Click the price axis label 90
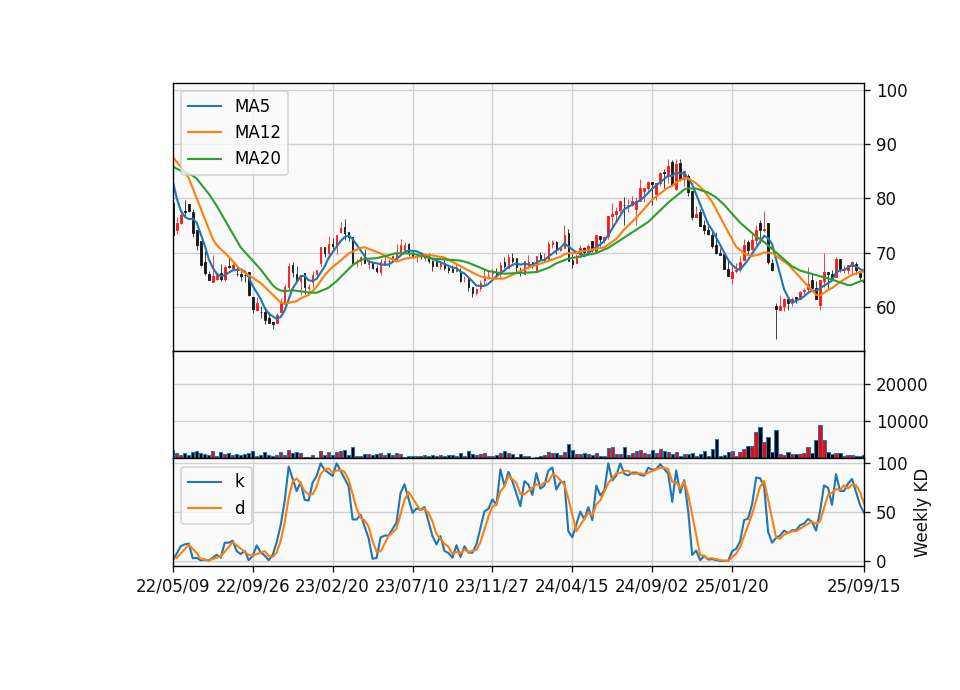 (x=887, y=145)
